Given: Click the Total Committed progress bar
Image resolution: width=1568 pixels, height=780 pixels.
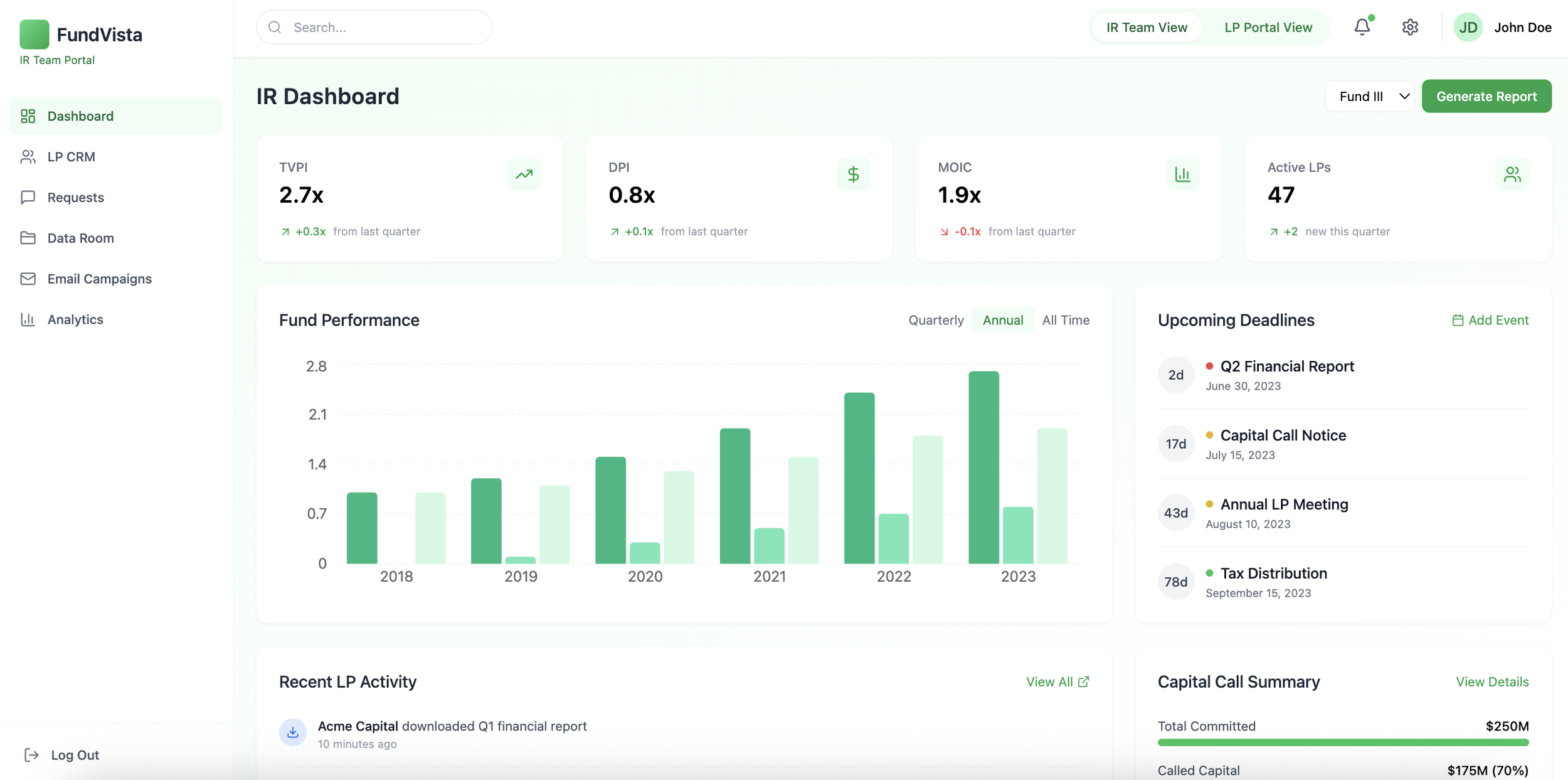Looking at the screenshot, I should [x=1343, y=742].
